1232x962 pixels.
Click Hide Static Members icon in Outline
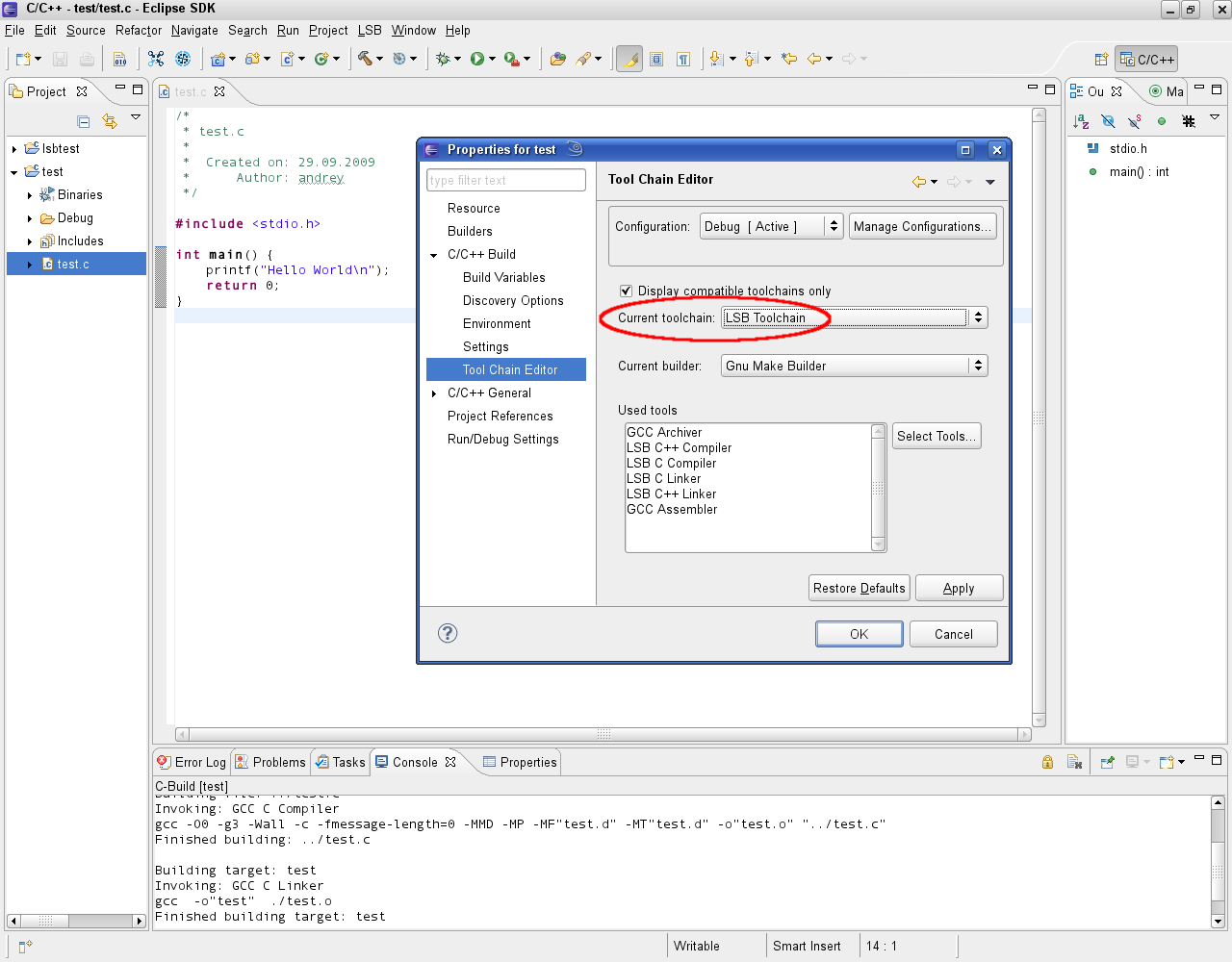(1135, 121)
